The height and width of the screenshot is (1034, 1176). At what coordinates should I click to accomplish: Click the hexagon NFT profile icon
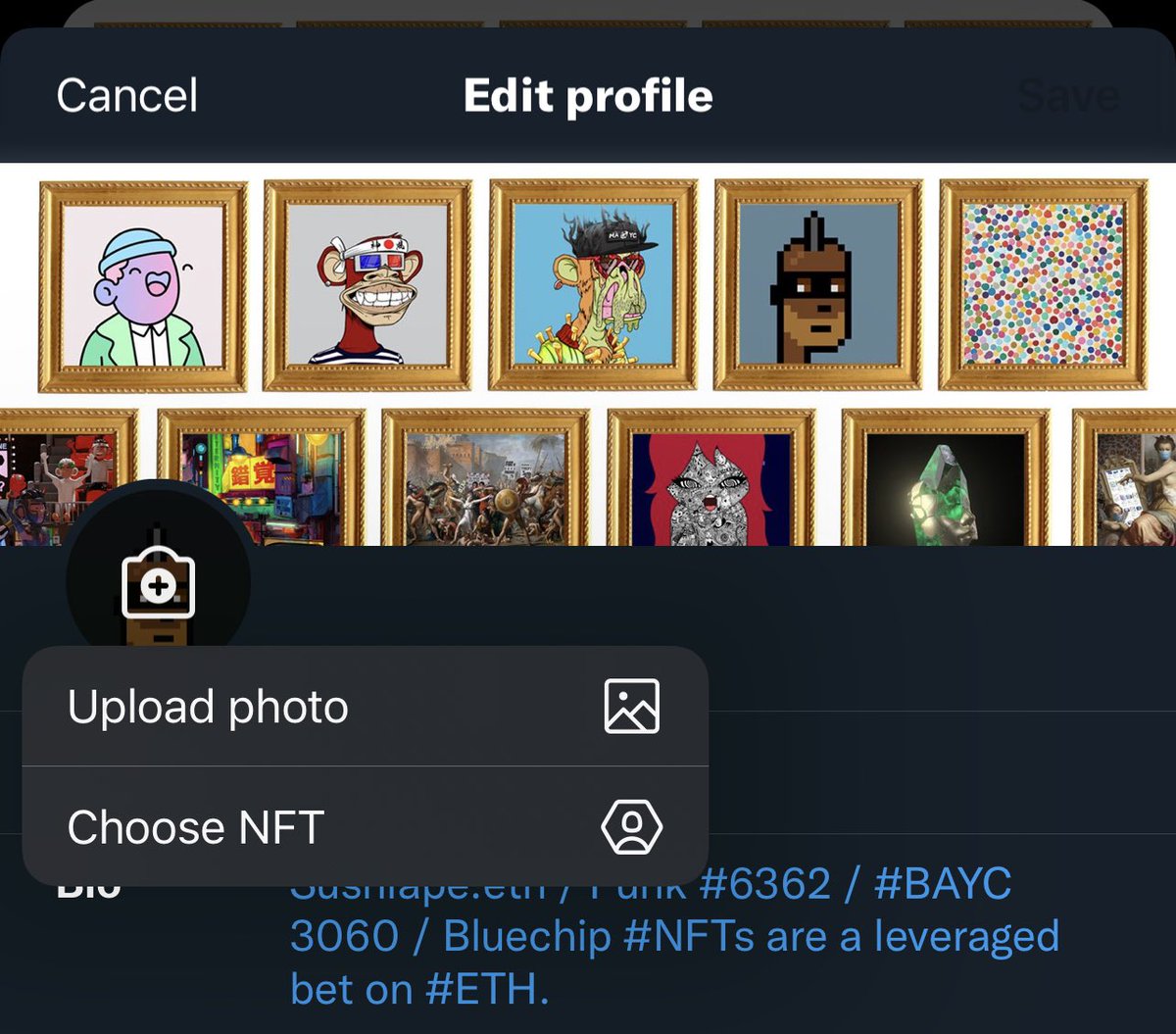[x=631, y=827]
